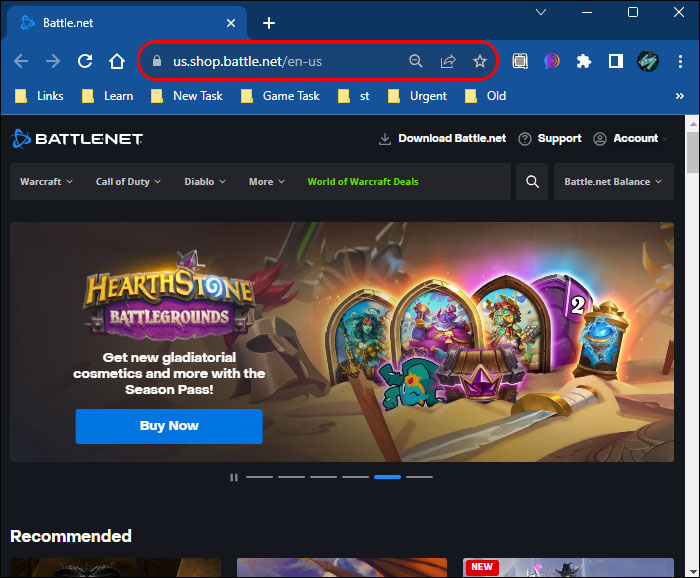Click the Download Battle.net link
This screenshot has width=700, height=578.
point(452,138)
